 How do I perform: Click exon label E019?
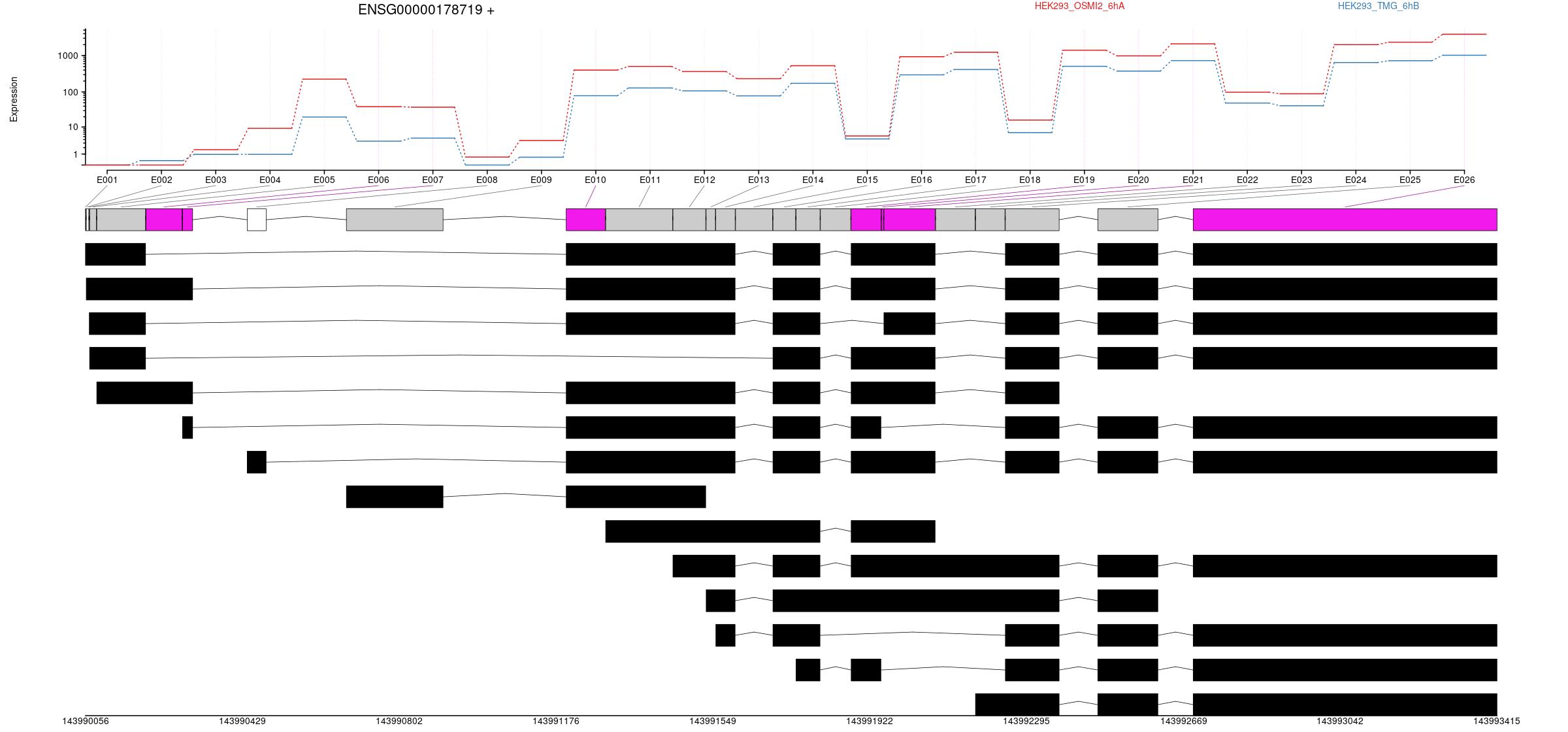[x=1084, y=180]
